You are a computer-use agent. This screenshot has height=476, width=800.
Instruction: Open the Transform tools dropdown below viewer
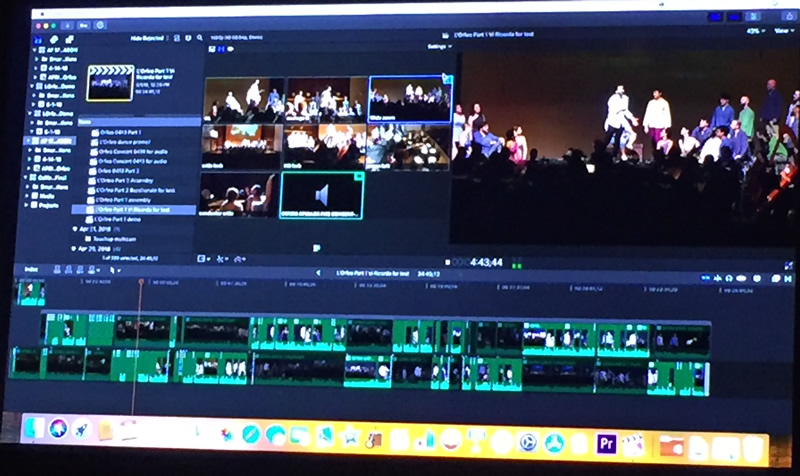pos(204,259)
